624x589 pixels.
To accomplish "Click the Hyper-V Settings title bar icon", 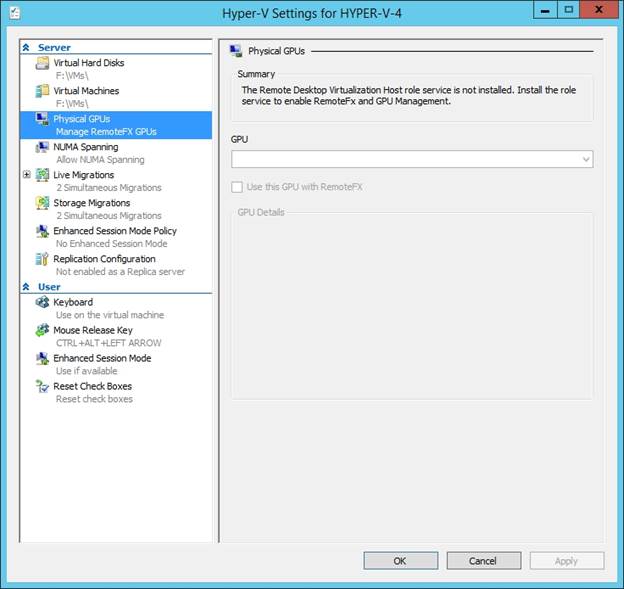I will click(x=14, y=12).
